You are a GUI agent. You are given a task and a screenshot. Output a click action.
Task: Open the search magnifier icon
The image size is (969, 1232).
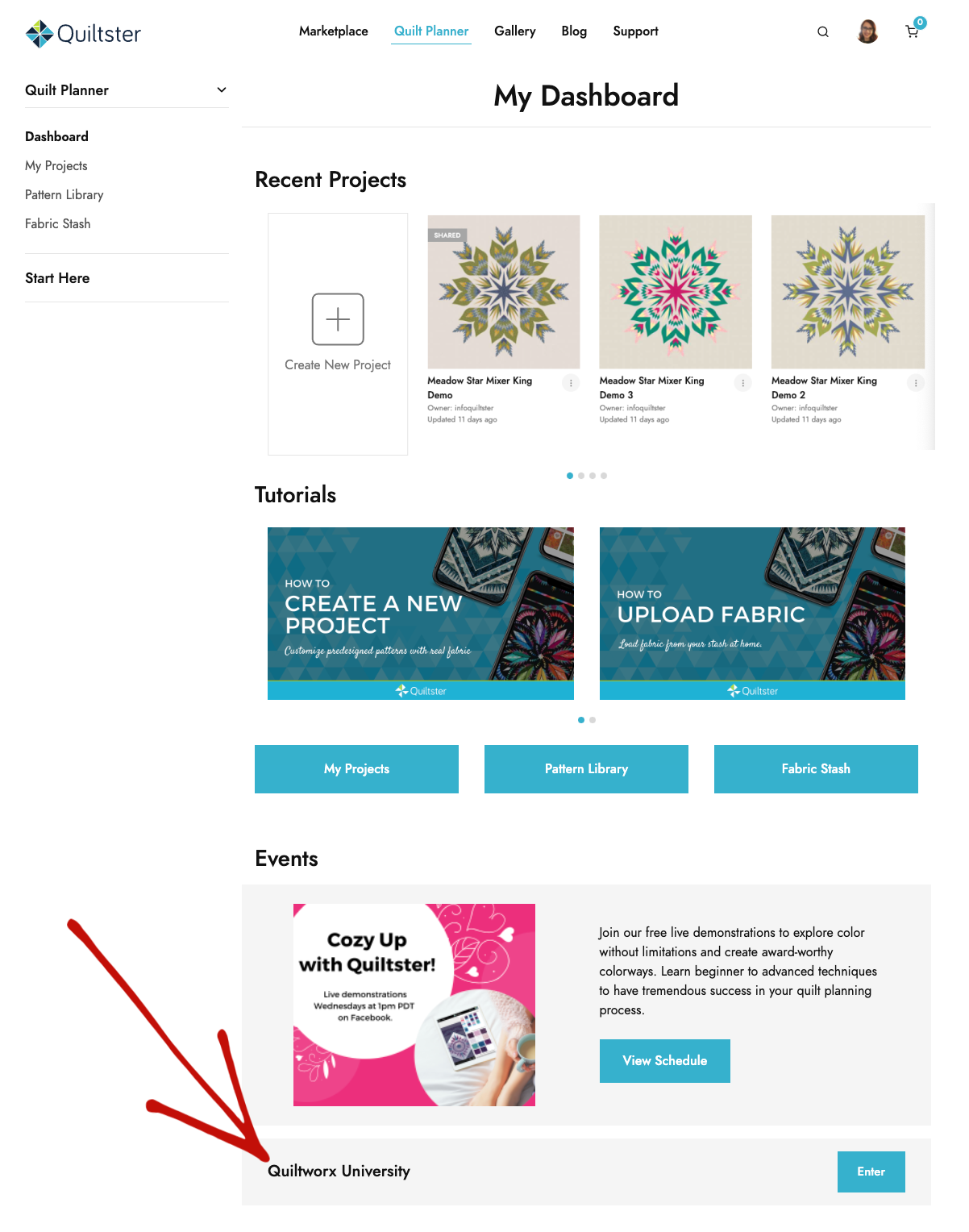click(822, 32)
